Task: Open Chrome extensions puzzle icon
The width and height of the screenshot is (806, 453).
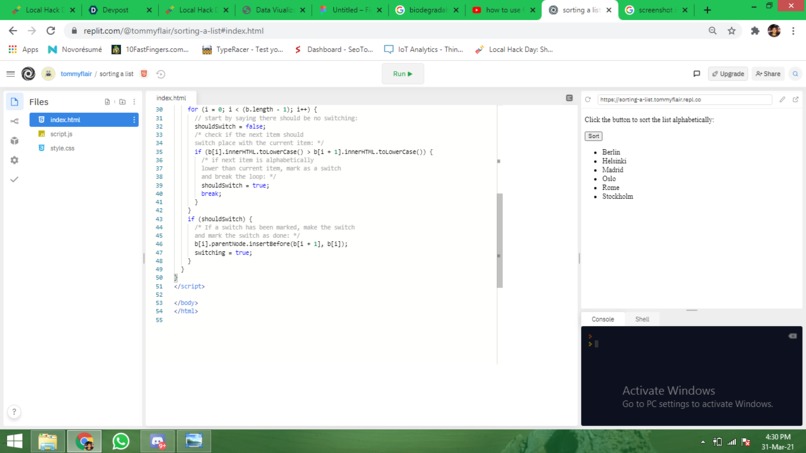Action: point(755,31)
